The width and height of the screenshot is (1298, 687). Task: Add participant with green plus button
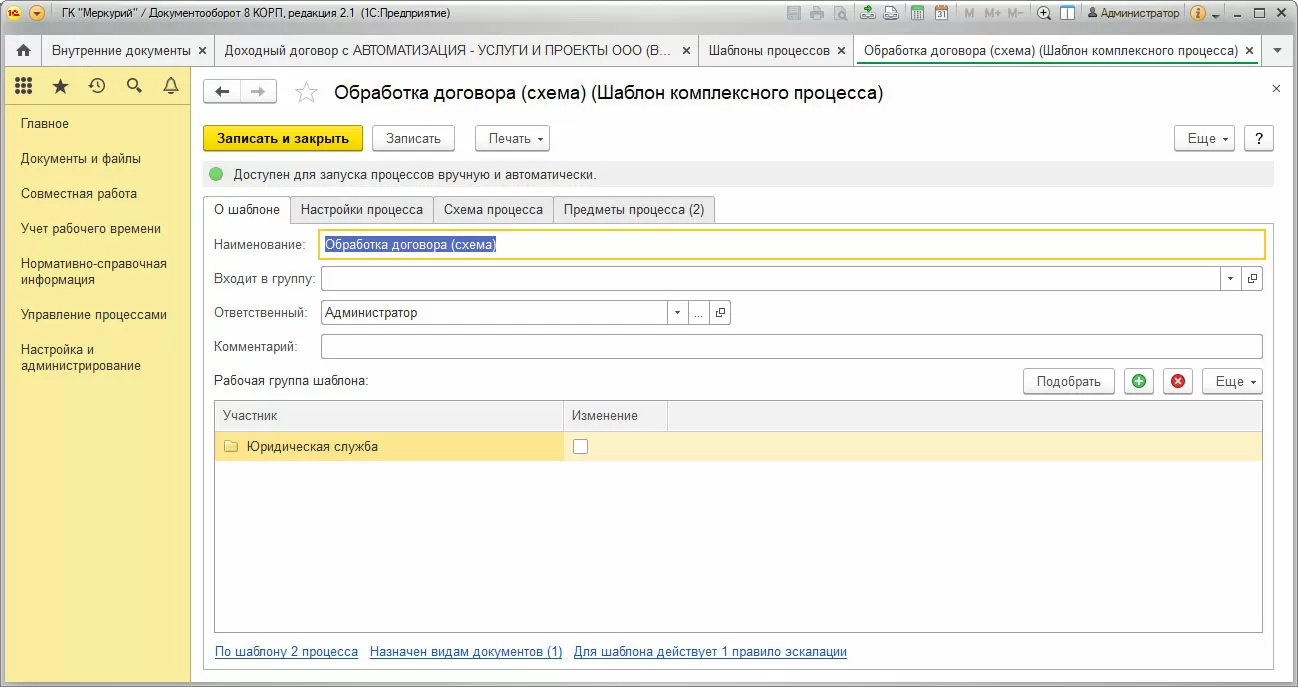coord(1138,381)
